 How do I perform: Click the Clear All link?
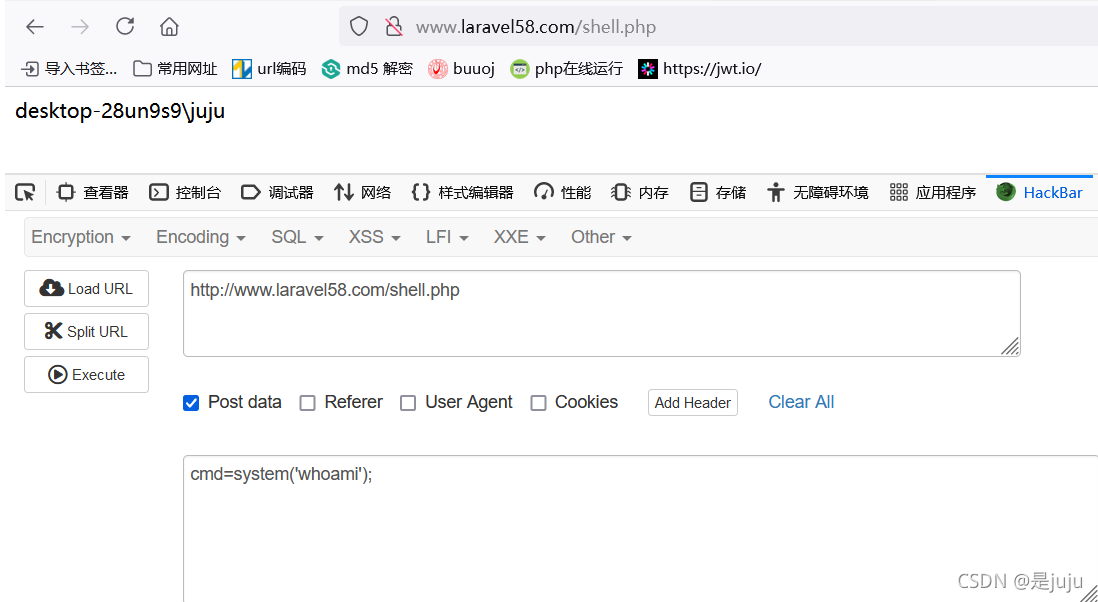pos(801,402)
